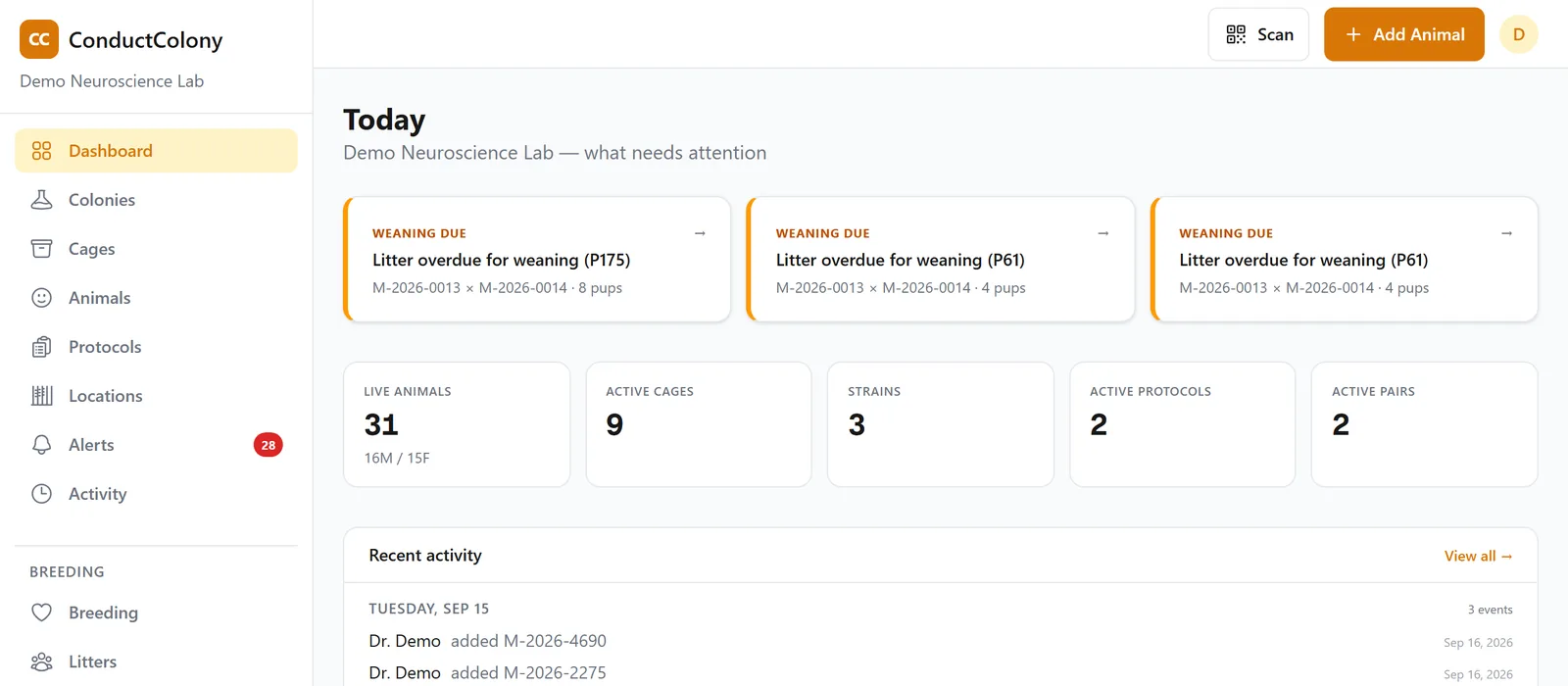Click the 'TUESDAY, SEP 15' date heading
Viewport: 1568px width, 686px height.
(x=429, y=609)
